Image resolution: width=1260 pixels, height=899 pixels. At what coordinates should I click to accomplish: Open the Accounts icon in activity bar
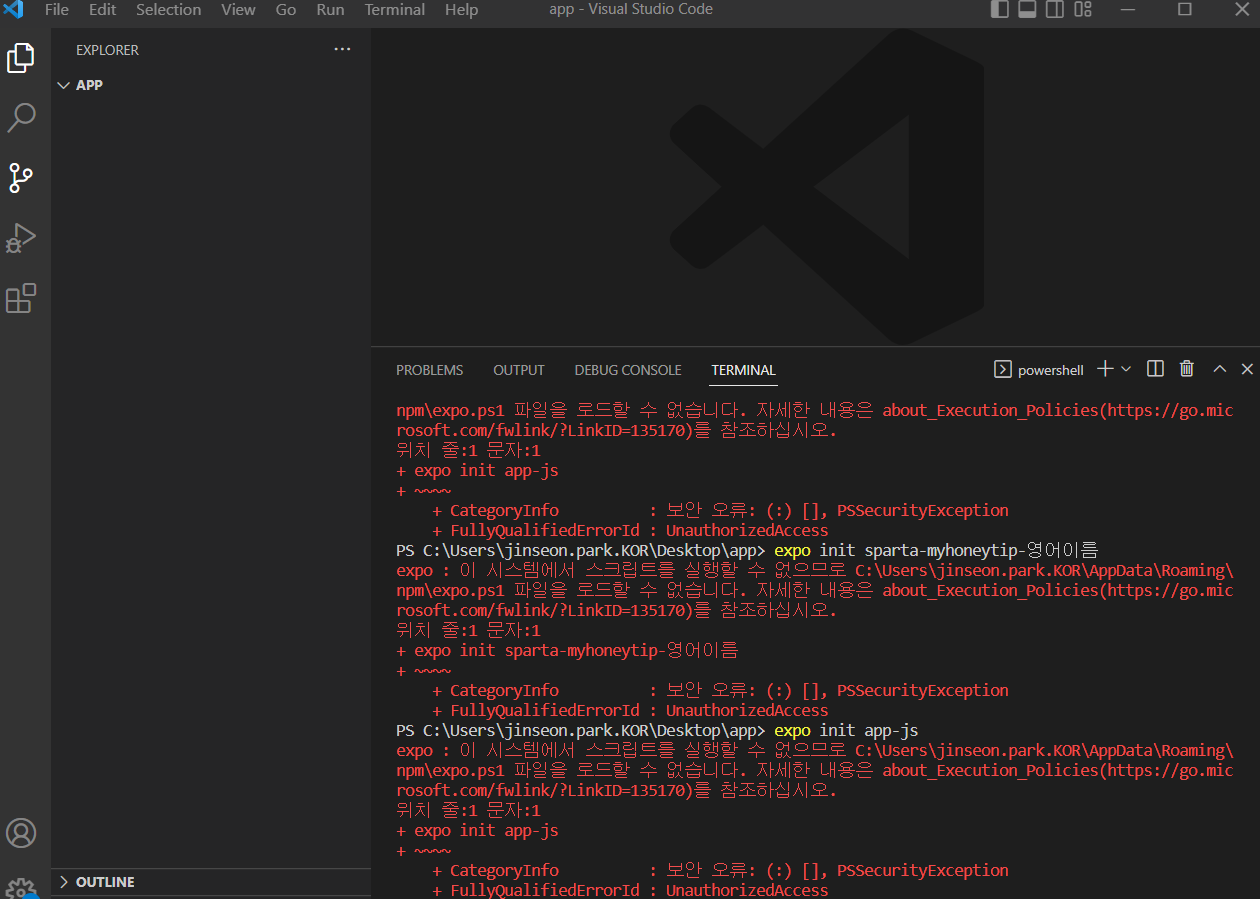click(21, 832)
